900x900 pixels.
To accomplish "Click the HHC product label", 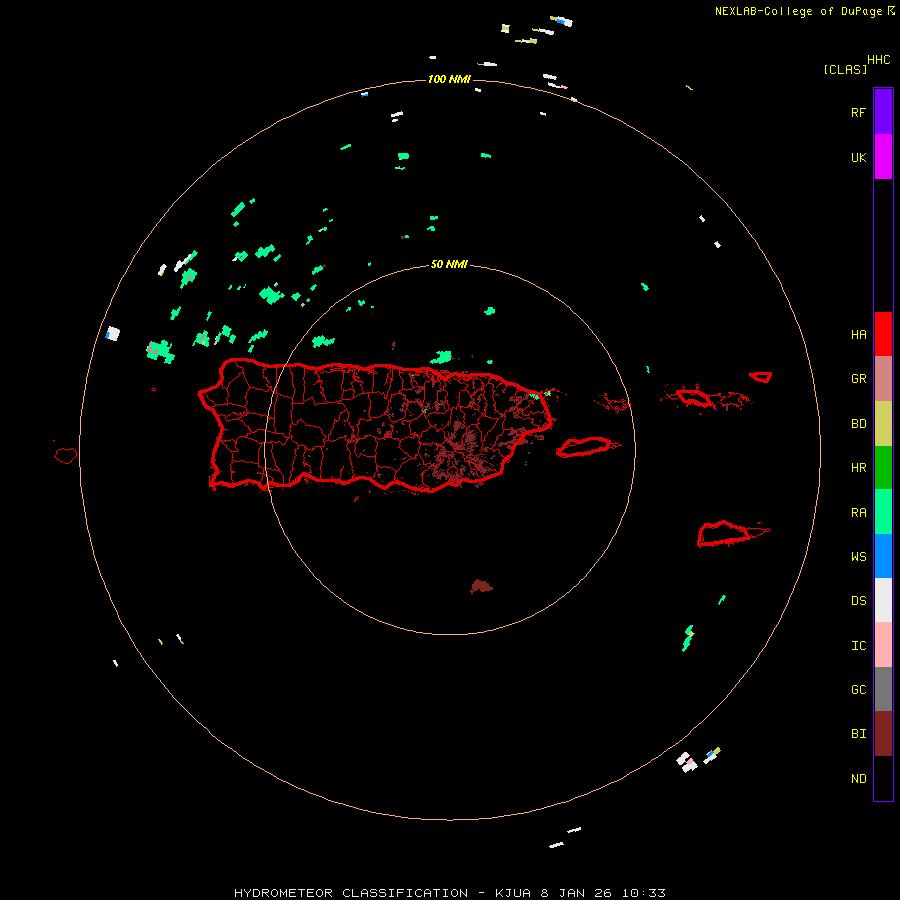I will [x=878, y=60].
